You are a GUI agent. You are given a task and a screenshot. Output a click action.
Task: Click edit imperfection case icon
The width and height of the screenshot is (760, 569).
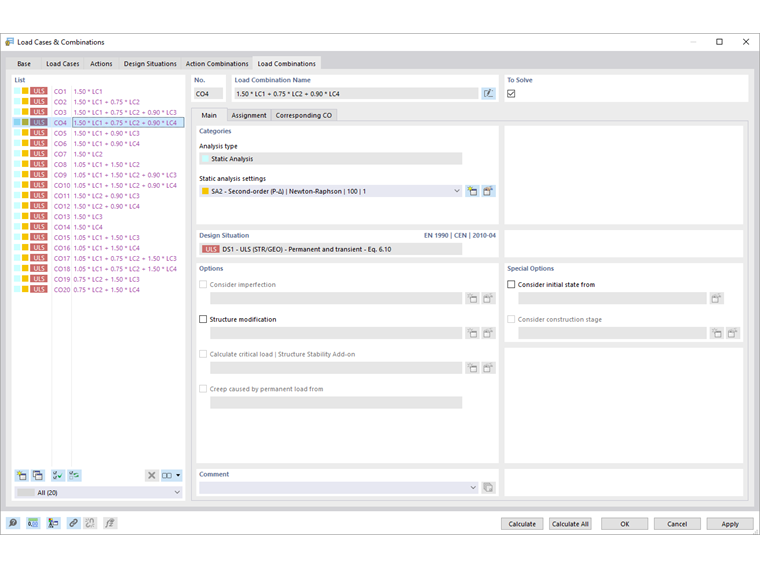488,298
